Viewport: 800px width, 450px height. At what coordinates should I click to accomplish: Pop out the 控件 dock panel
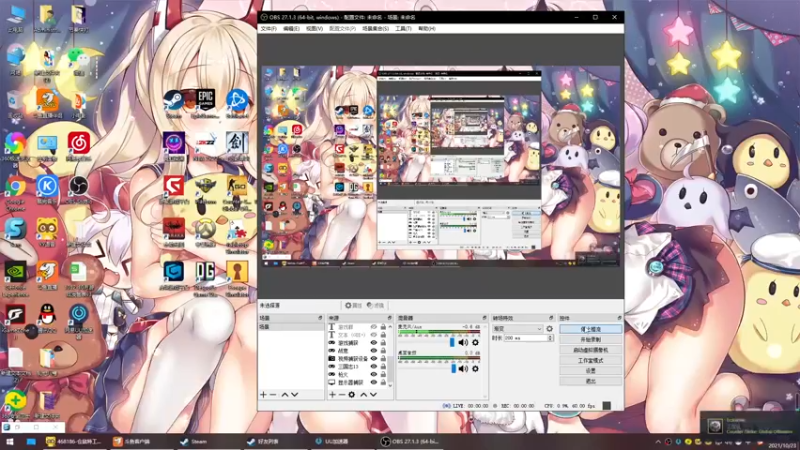click(619, 318)
